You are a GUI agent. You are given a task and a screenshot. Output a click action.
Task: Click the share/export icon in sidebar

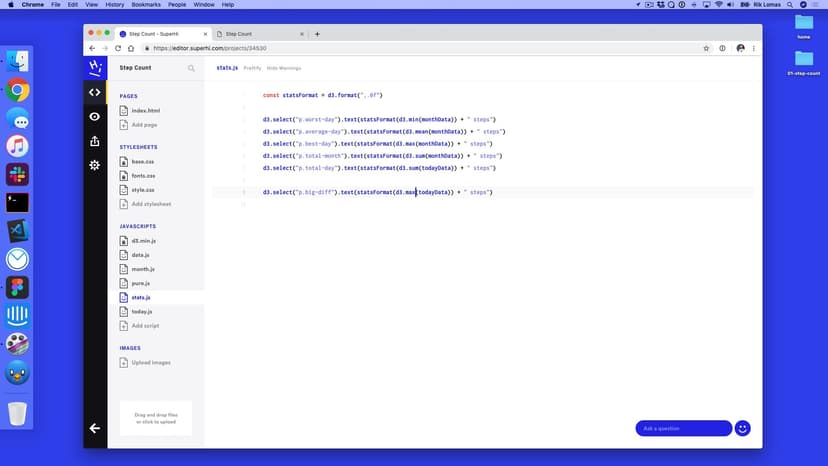click(95, 141)
